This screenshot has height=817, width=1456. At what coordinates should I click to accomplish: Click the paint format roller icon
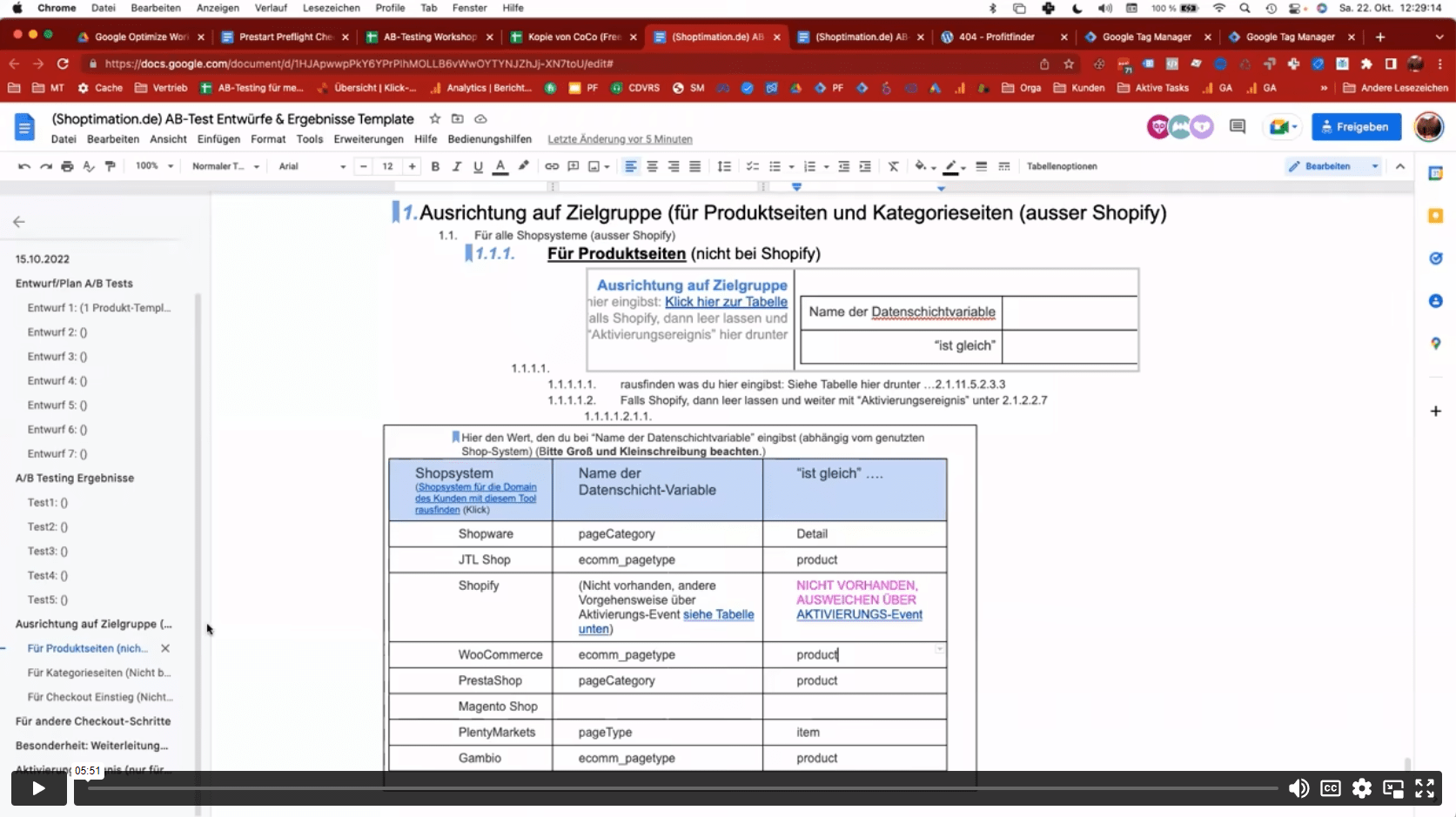pos(111,166)
